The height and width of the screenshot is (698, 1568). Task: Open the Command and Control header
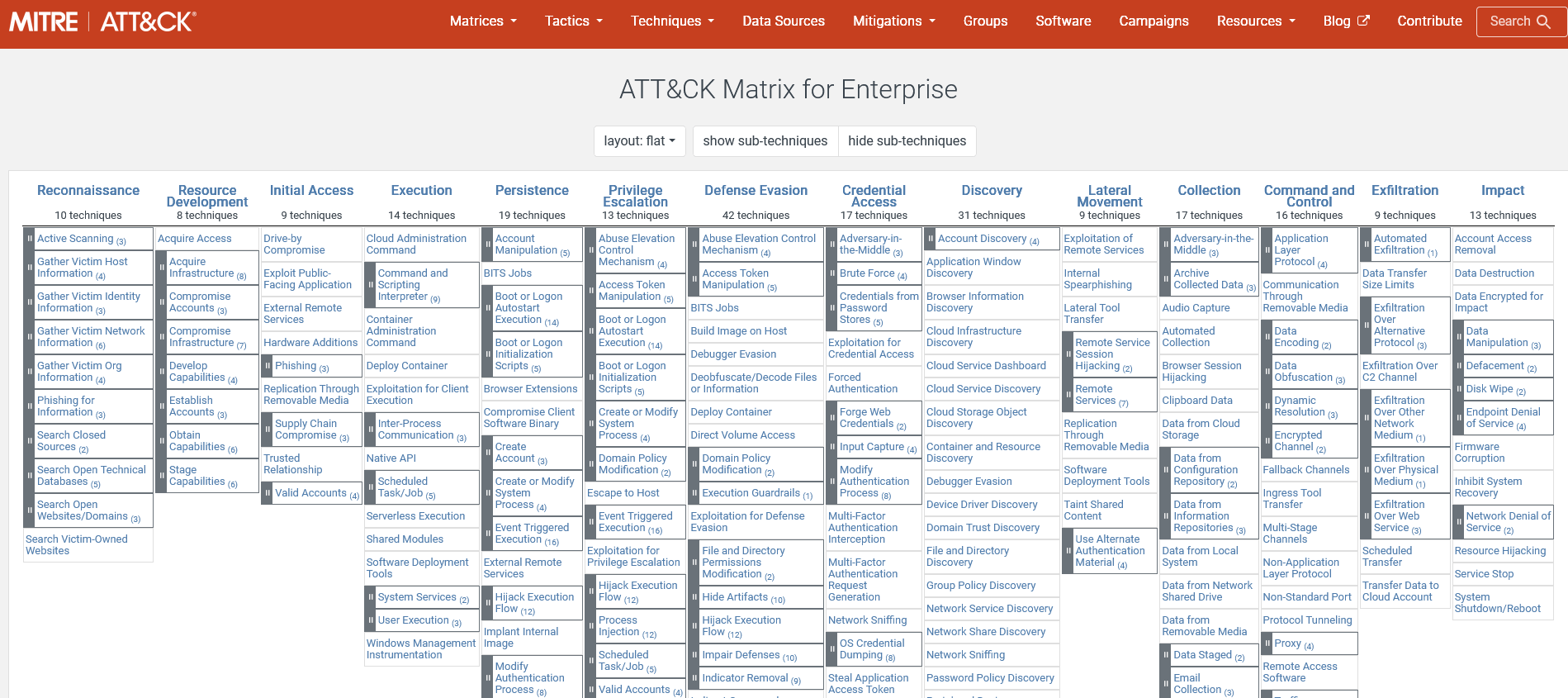pos(1309,197)
